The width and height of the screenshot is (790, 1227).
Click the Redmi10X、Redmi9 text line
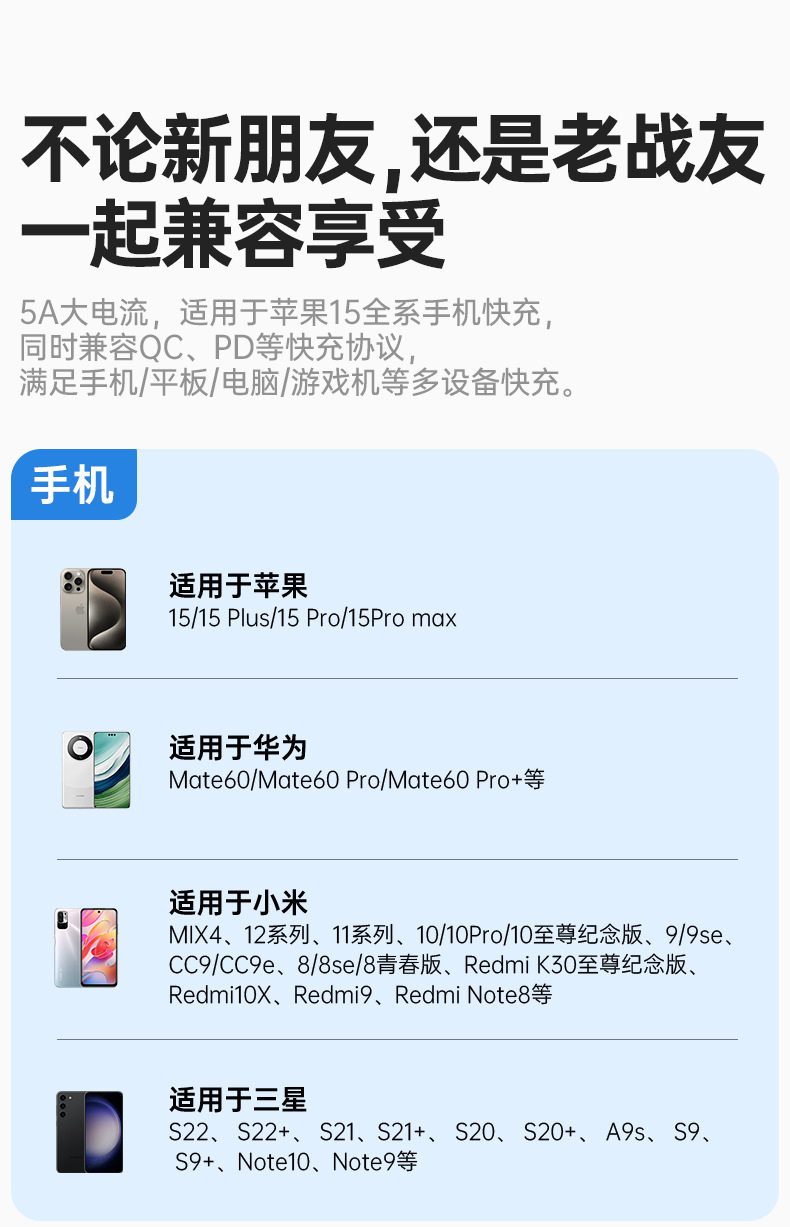[360, 995]
